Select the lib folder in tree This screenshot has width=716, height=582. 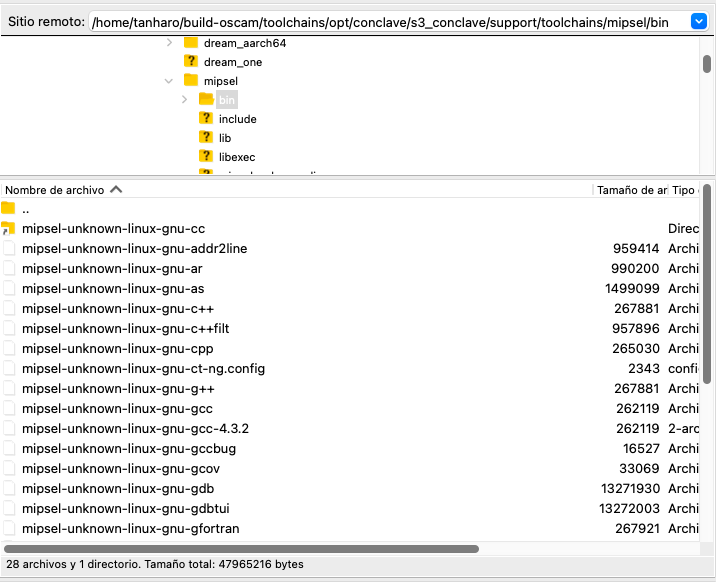(x=225, y=138)
